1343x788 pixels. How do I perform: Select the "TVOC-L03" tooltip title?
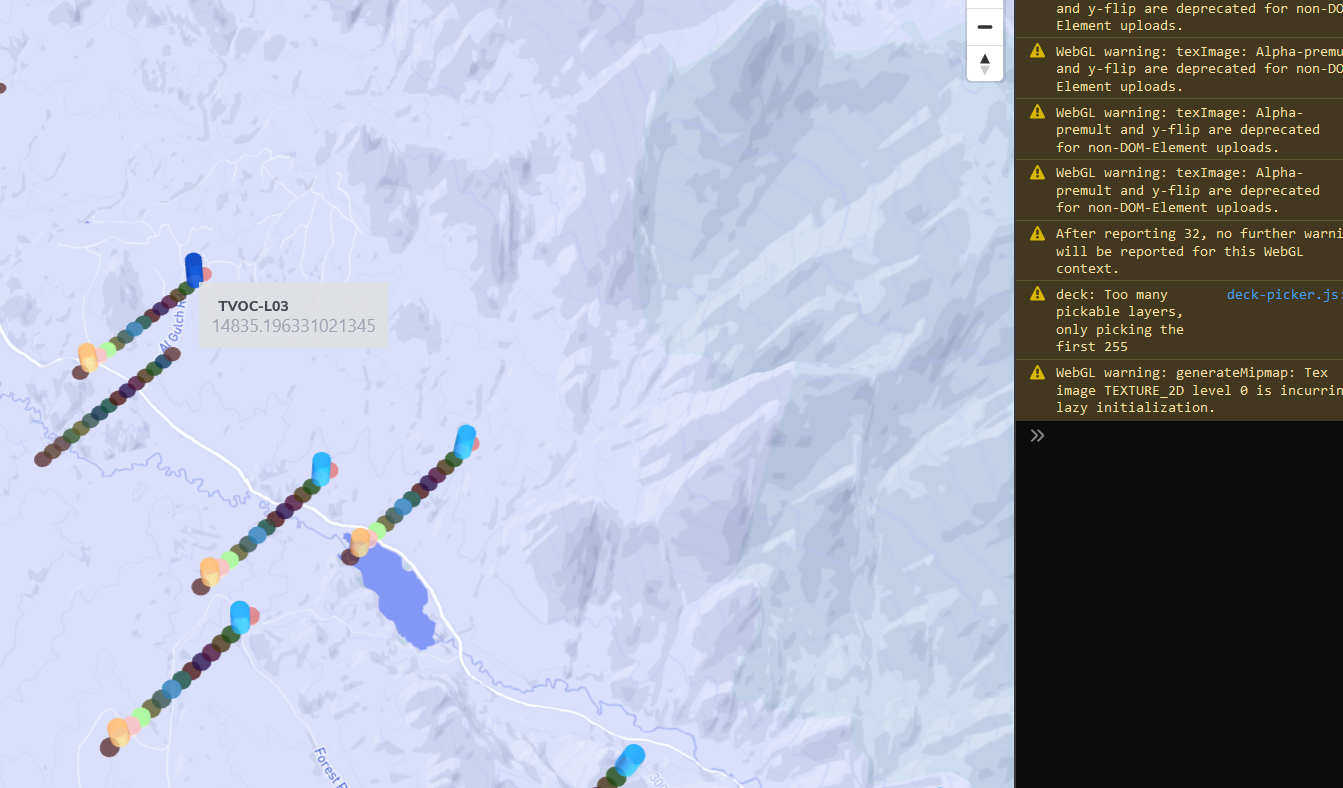[253, 306]
